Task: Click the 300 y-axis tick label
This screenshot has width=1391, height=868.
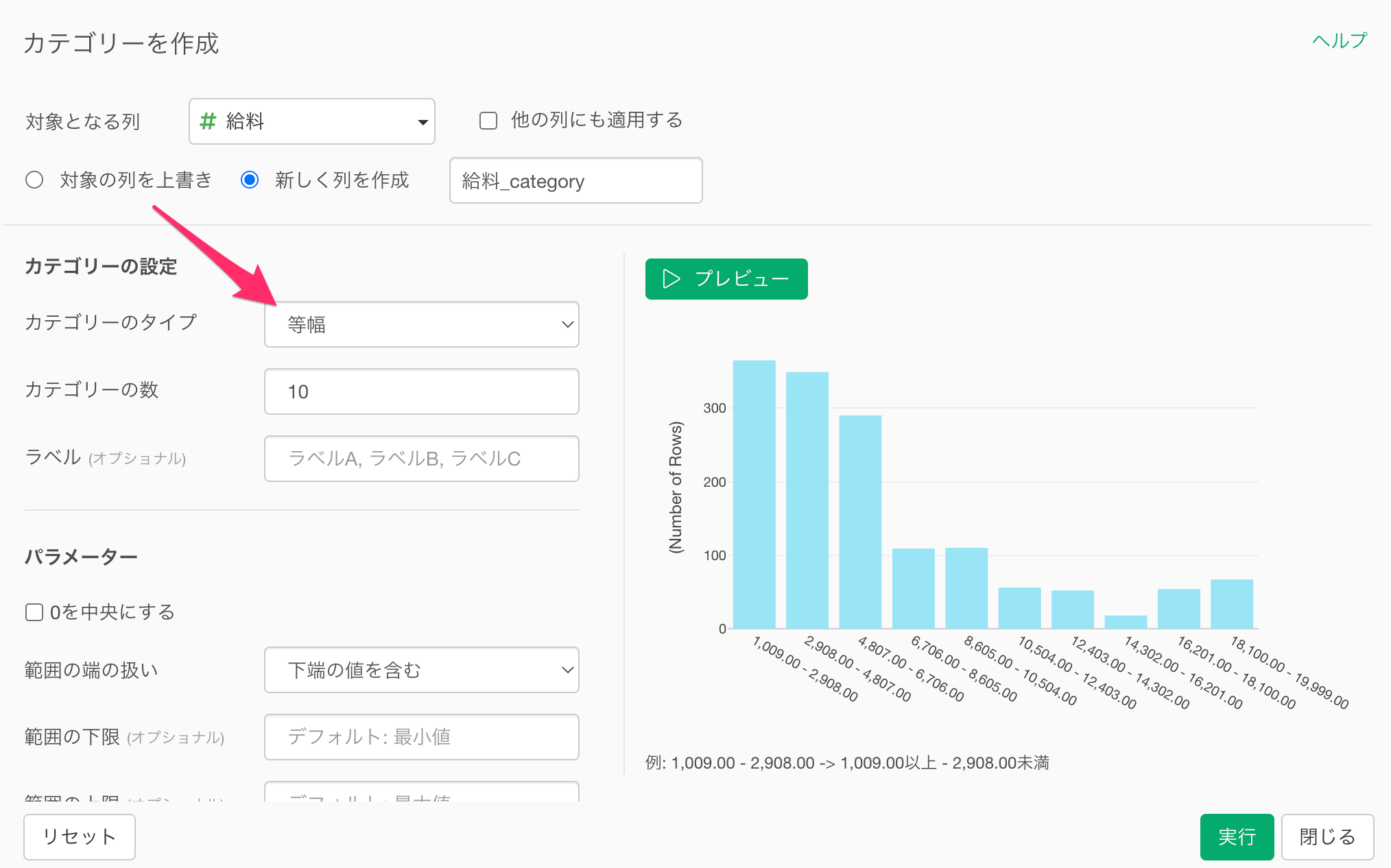Action: point(715,408)
